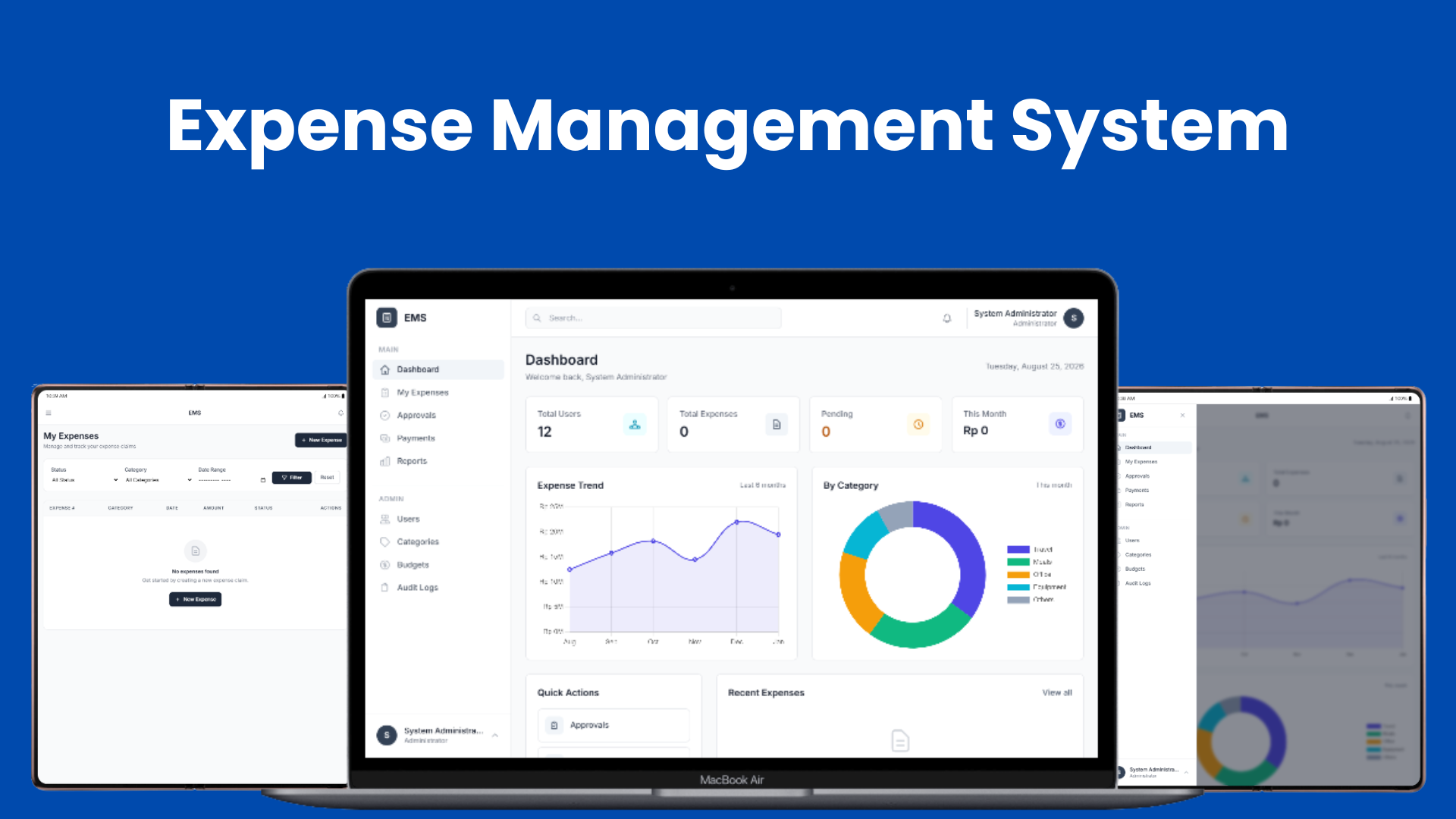
Task: Click the Categories tag icon in laptop sidebar
Action: point(384,542)
